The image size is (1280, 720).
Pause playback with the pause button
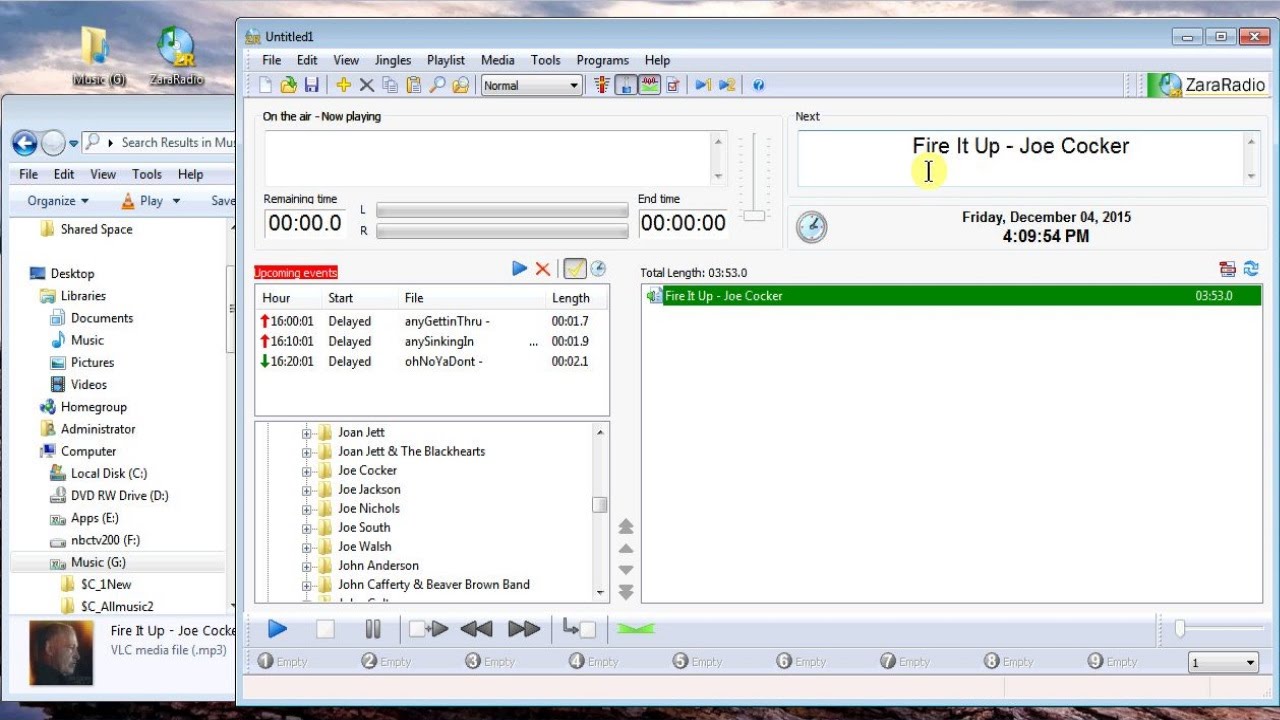point(373,629)
